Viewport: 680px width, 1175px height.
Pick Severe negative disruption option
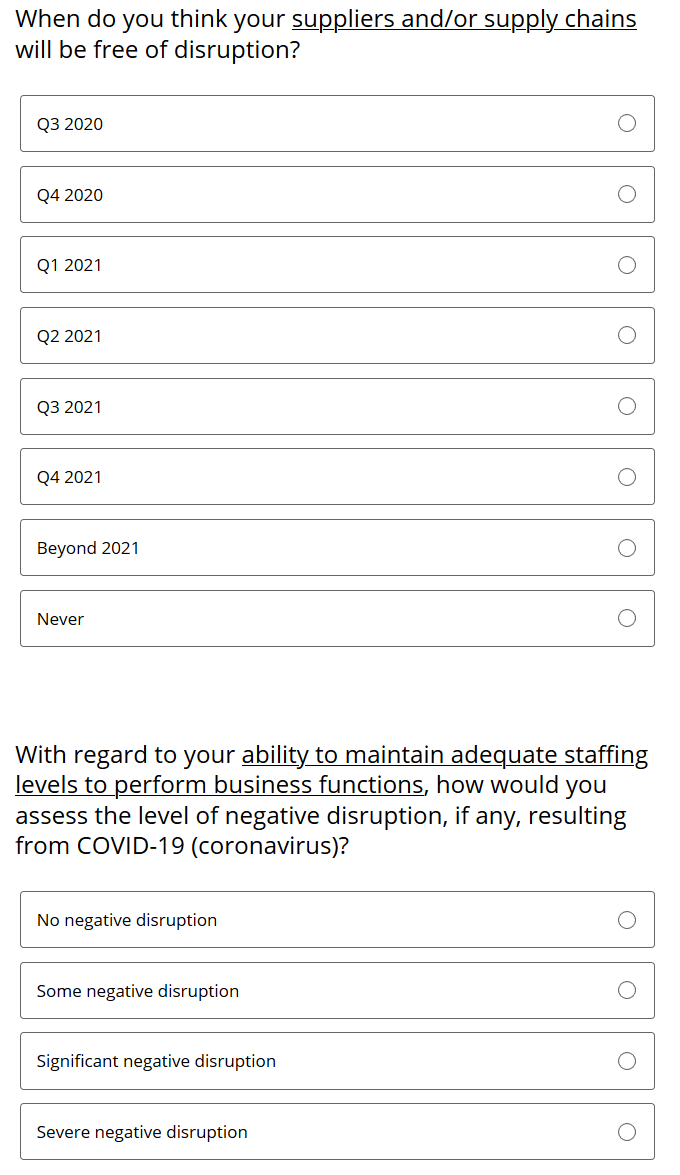tap(627, 1132)
